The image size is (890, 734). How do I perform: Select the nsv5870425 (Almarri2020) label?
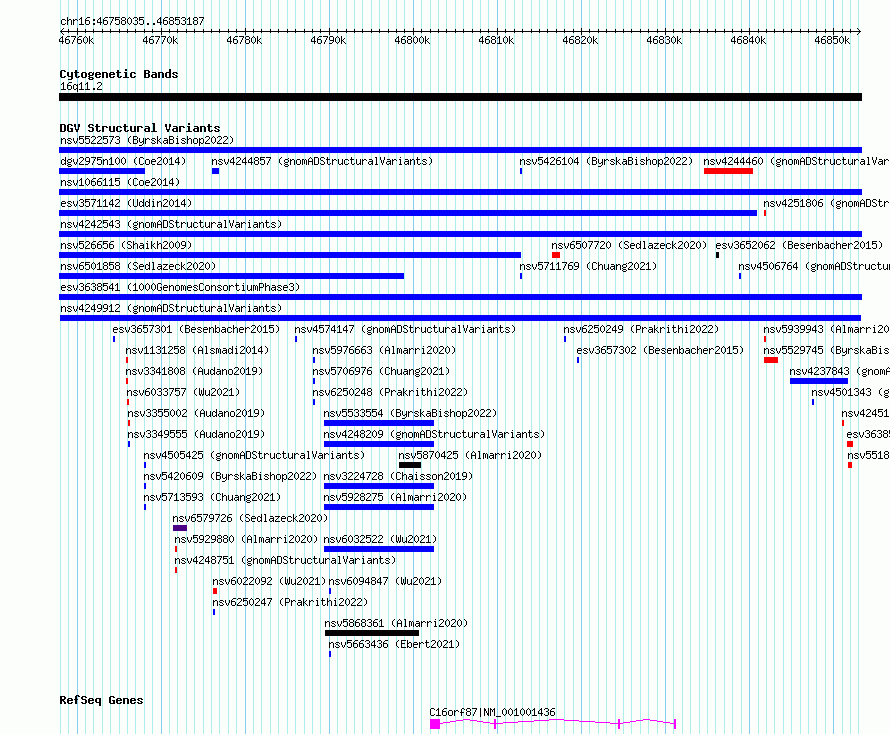(x=470, y=455)
